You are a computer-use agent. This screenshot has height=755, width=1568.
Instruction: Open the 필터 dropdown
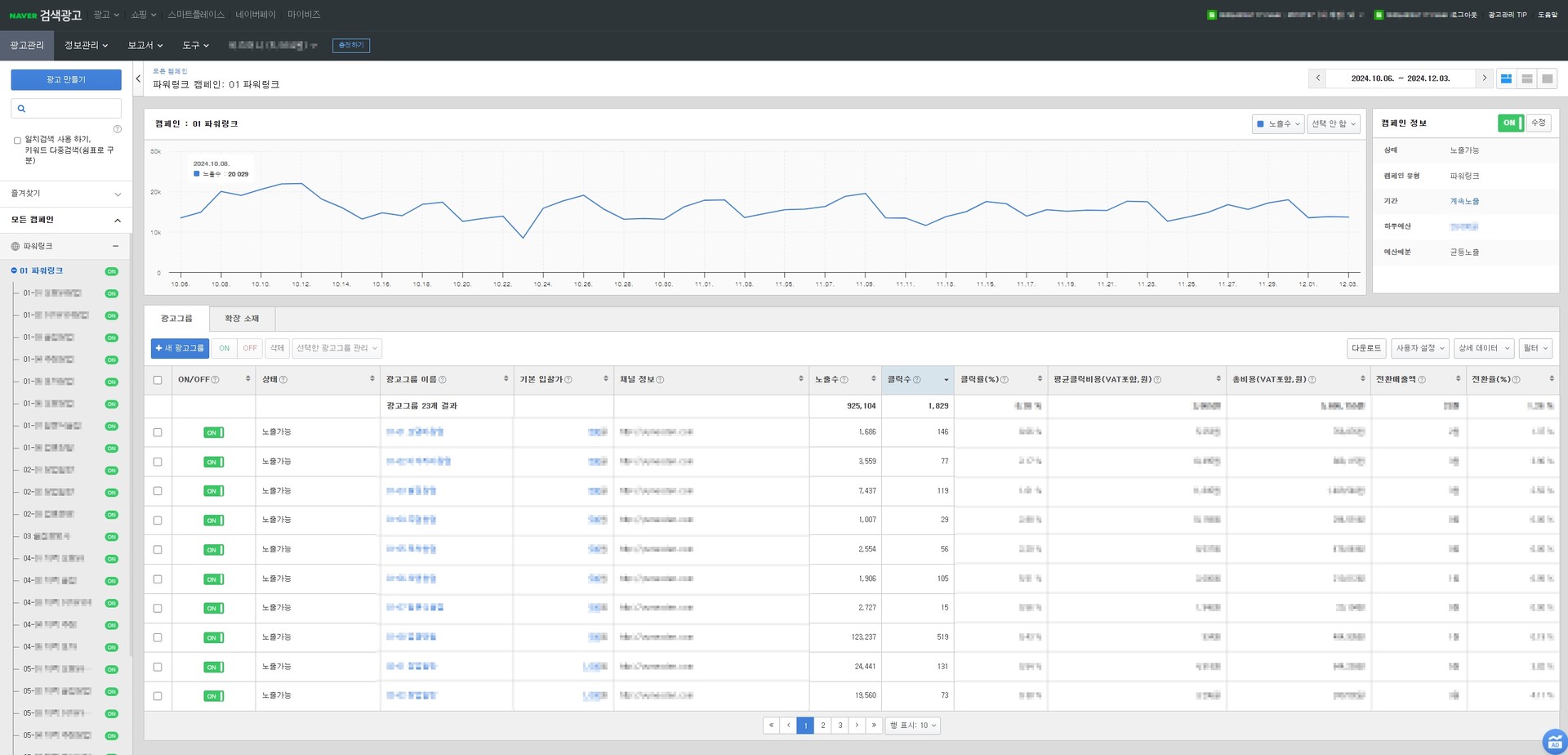point(1535,348)
